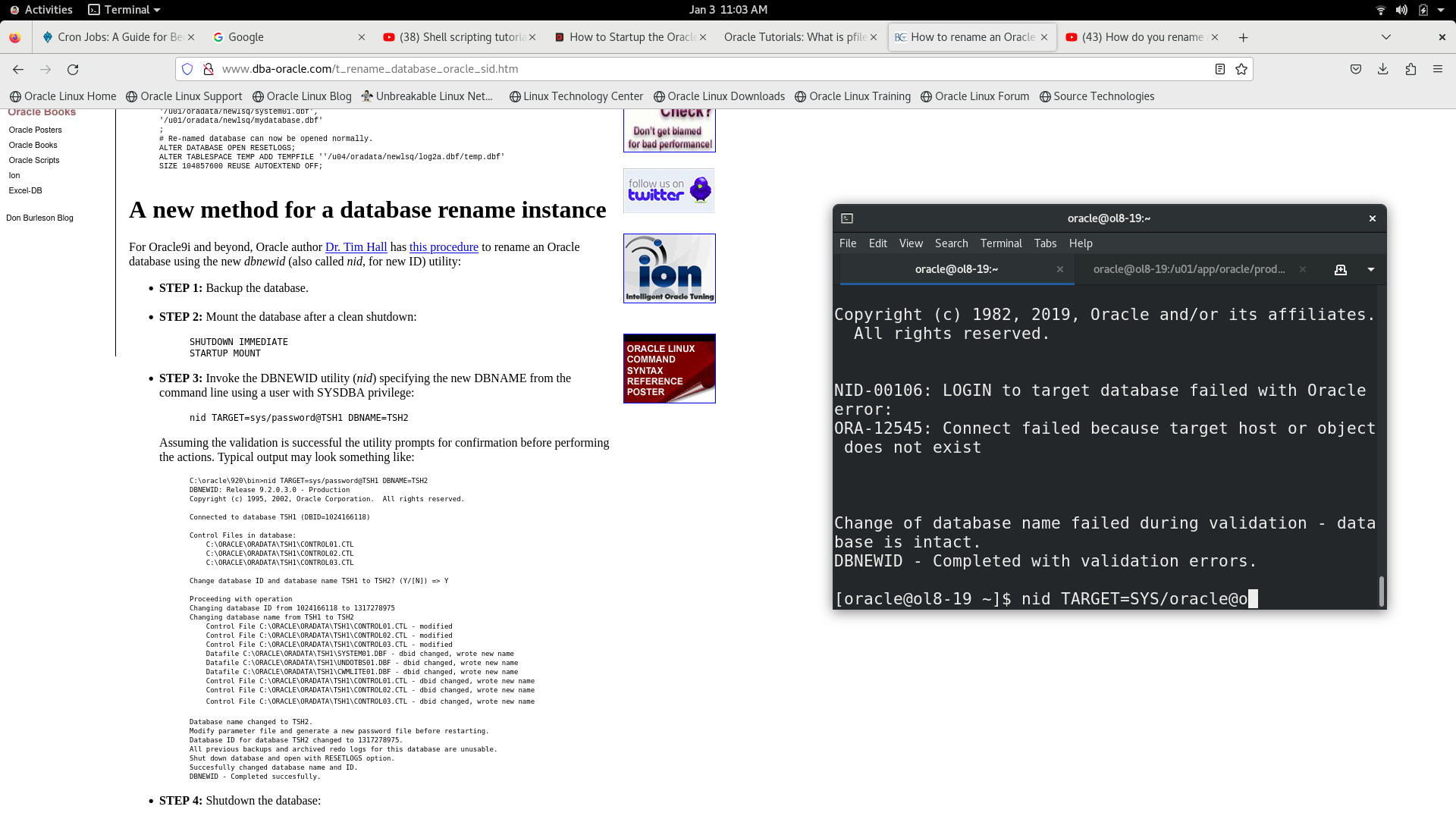Open the Firefox extensions puzzle icon
This screenshot has height=819, width=1456.
[1410, 69]
